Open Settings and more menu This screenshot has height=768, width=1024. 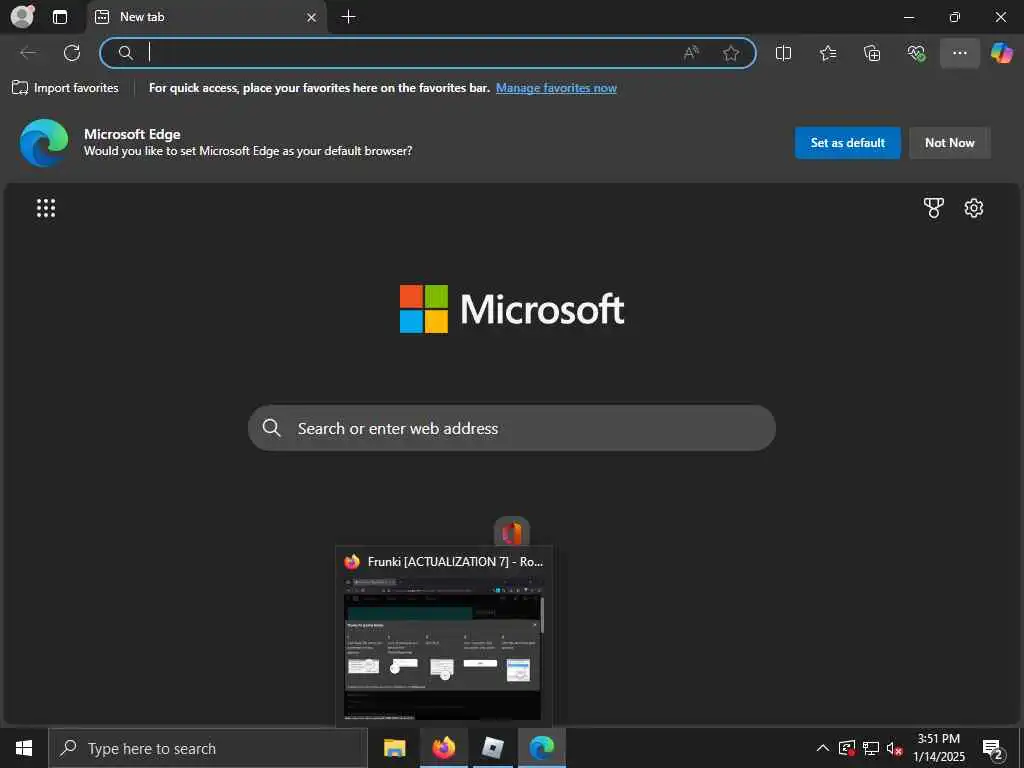click(959, 53)
